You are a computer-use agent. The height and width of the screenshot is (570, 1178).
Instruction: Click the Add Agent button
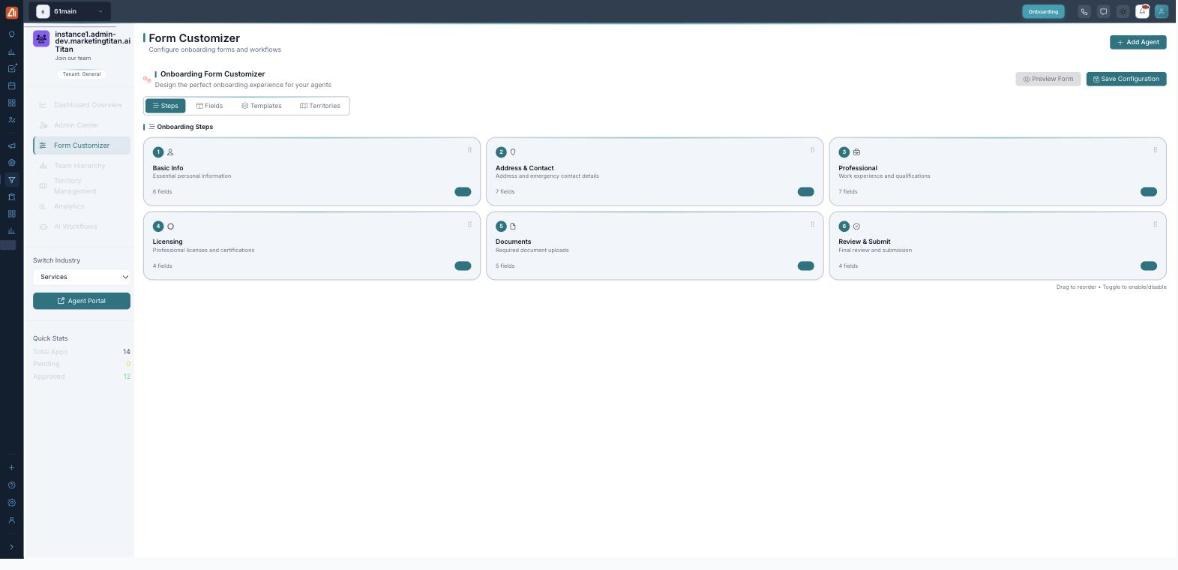point(1138,43)
